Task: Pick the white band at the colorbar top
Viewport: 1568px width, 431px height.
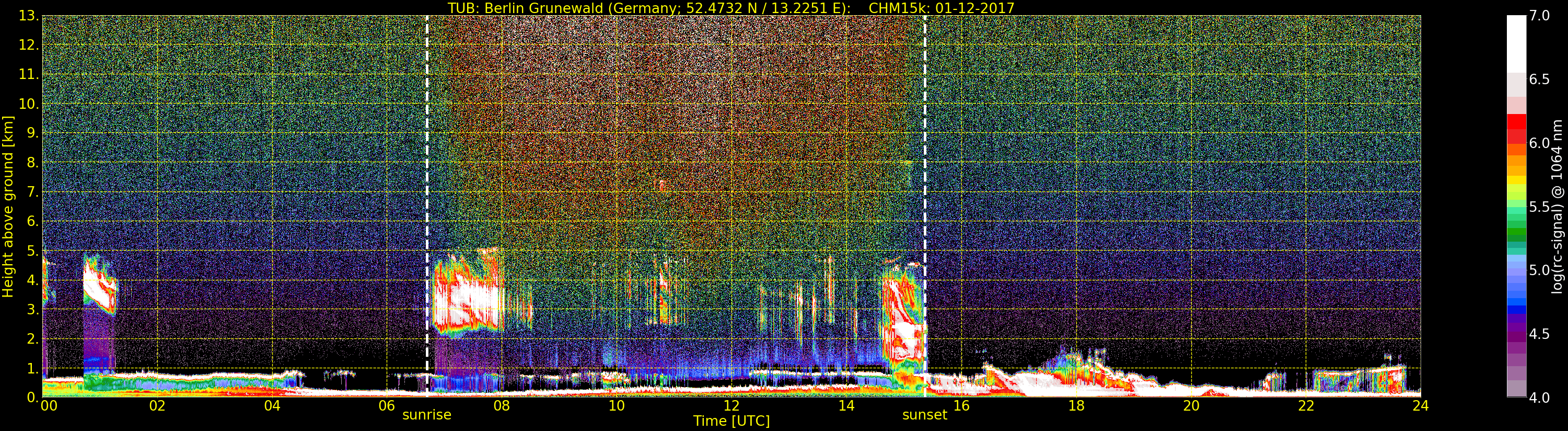Action: tap(1516, 44)
